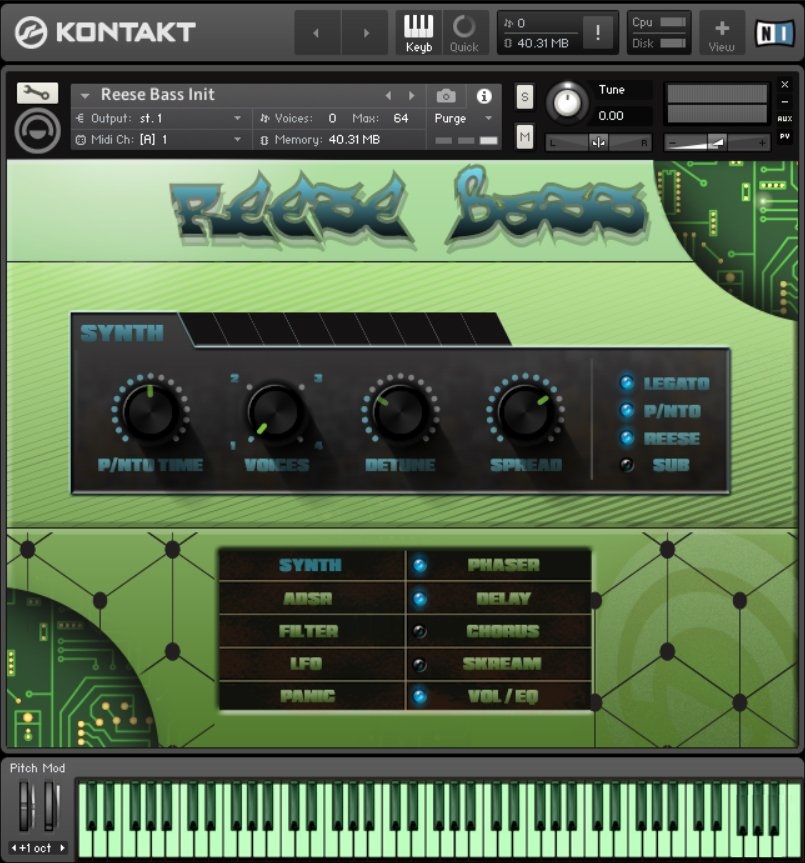Enable the SKREAM power LED
The width and height of the screenshot is (805, 863).
419,664
